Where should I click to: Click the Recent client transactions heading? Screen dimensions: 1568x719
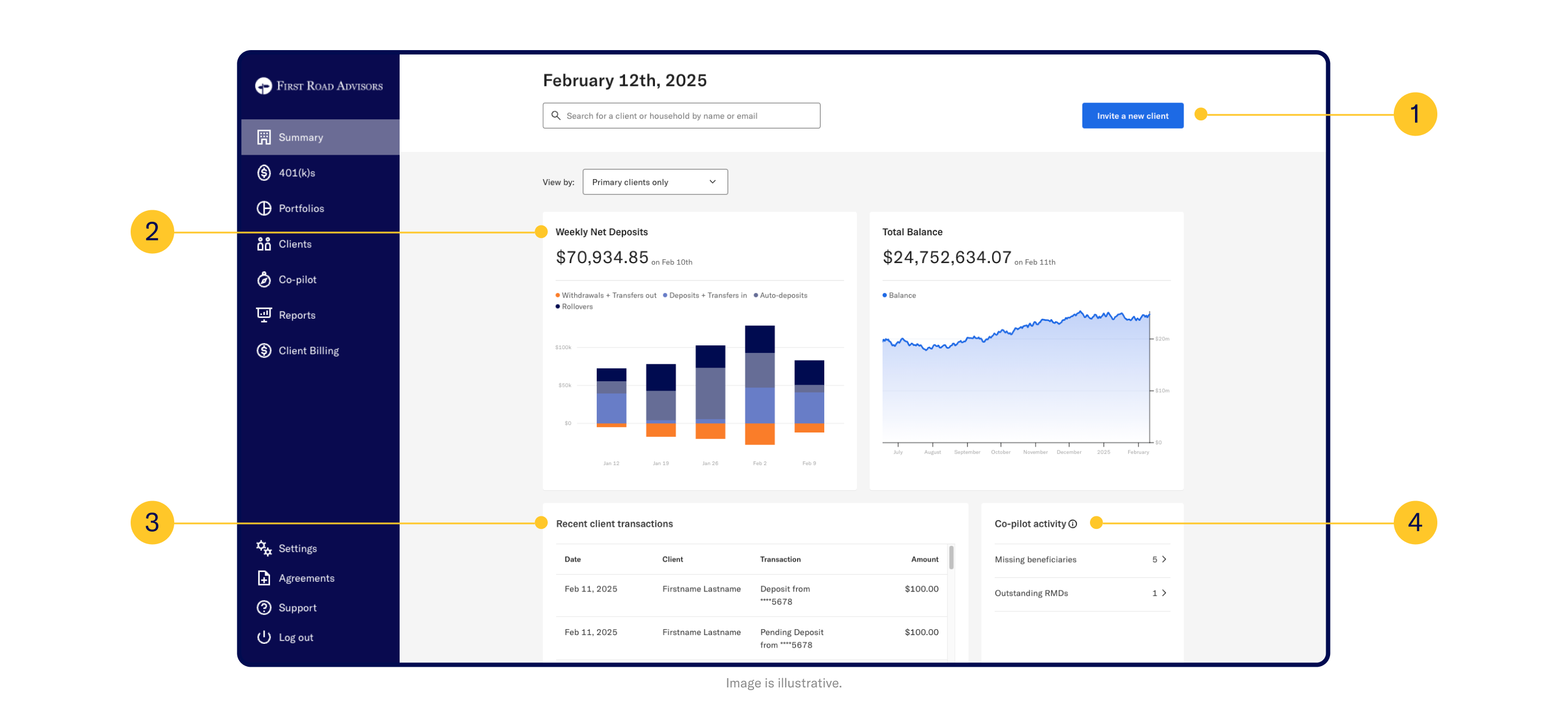click(x=614, y=523)
